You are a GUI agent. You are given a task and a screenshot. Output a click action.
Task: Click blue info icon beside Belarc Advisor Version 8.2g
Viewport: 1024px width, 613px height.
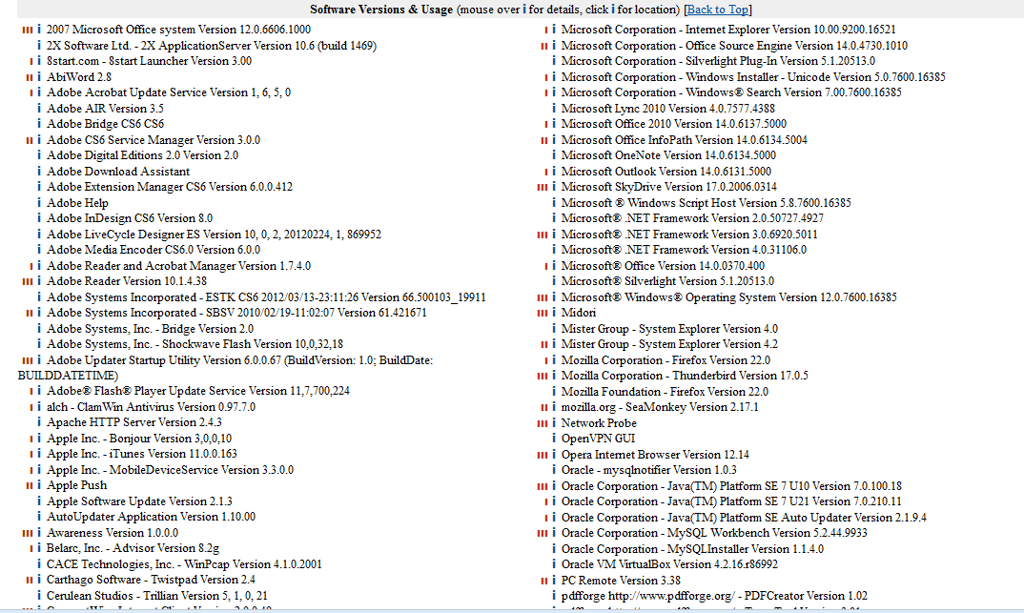(39, 548)
